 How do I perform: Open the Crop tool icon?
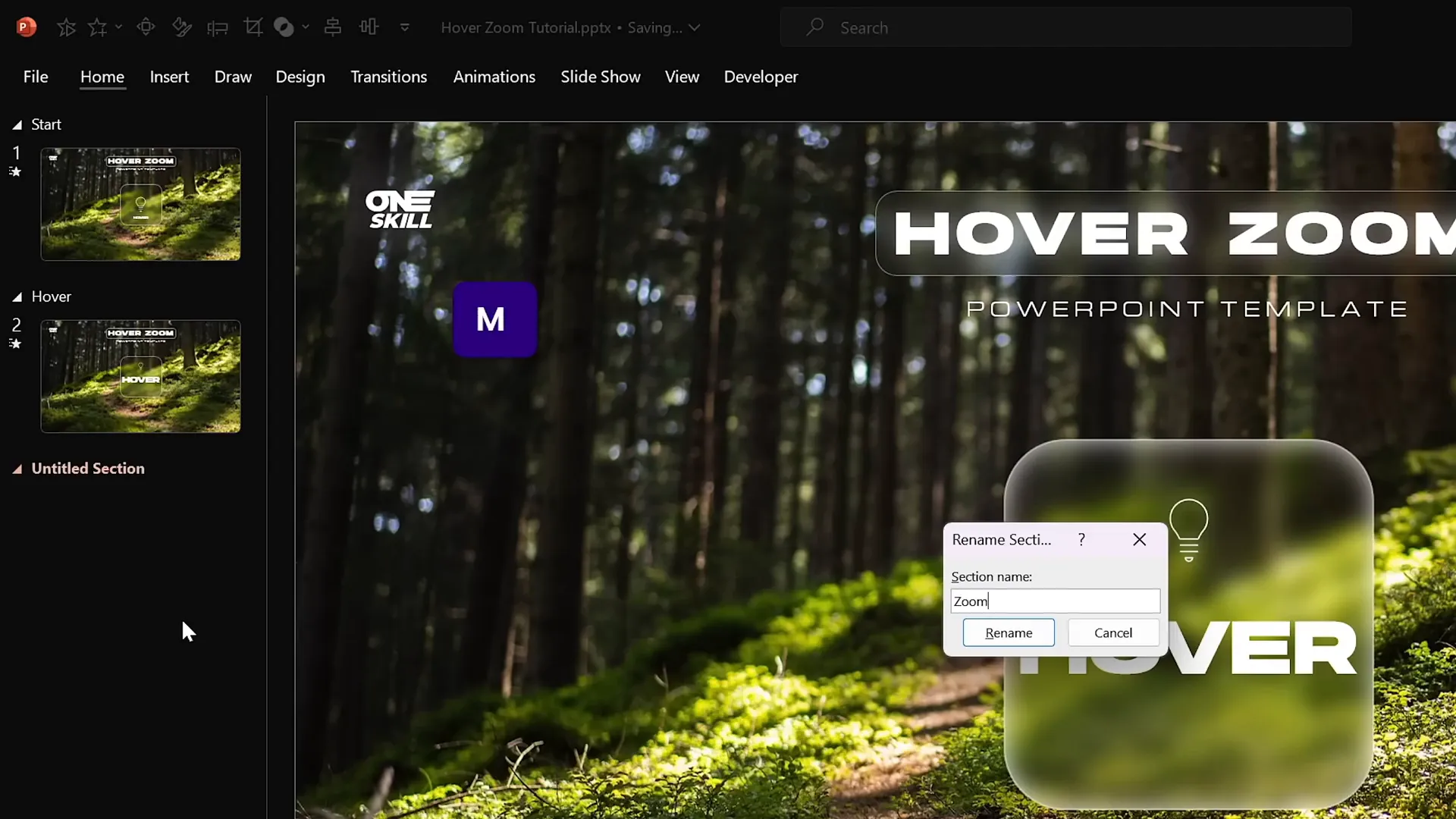253,27
